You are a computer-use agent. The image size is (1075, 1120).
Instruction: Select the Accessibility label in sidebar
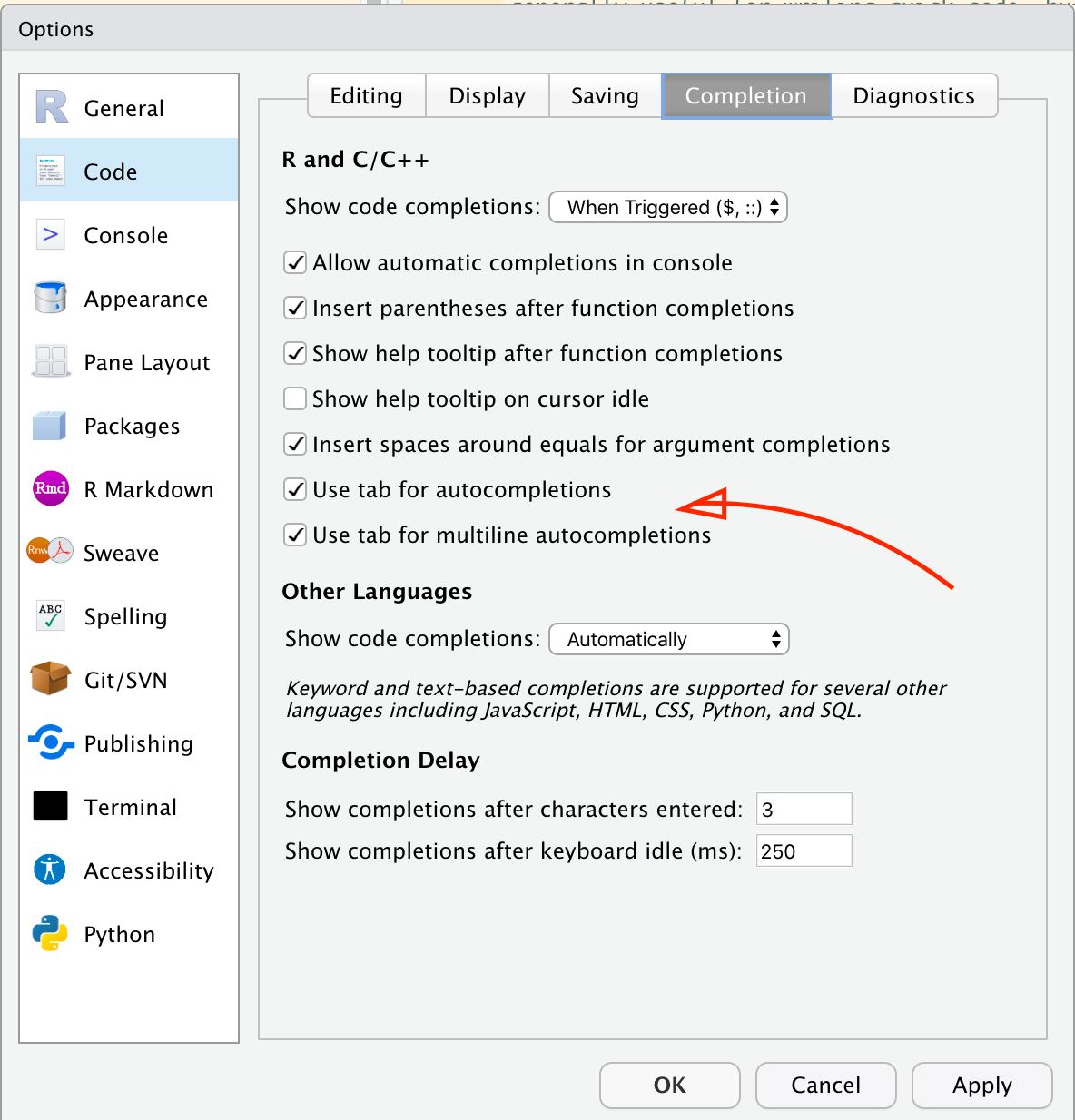tap(149, 871)
